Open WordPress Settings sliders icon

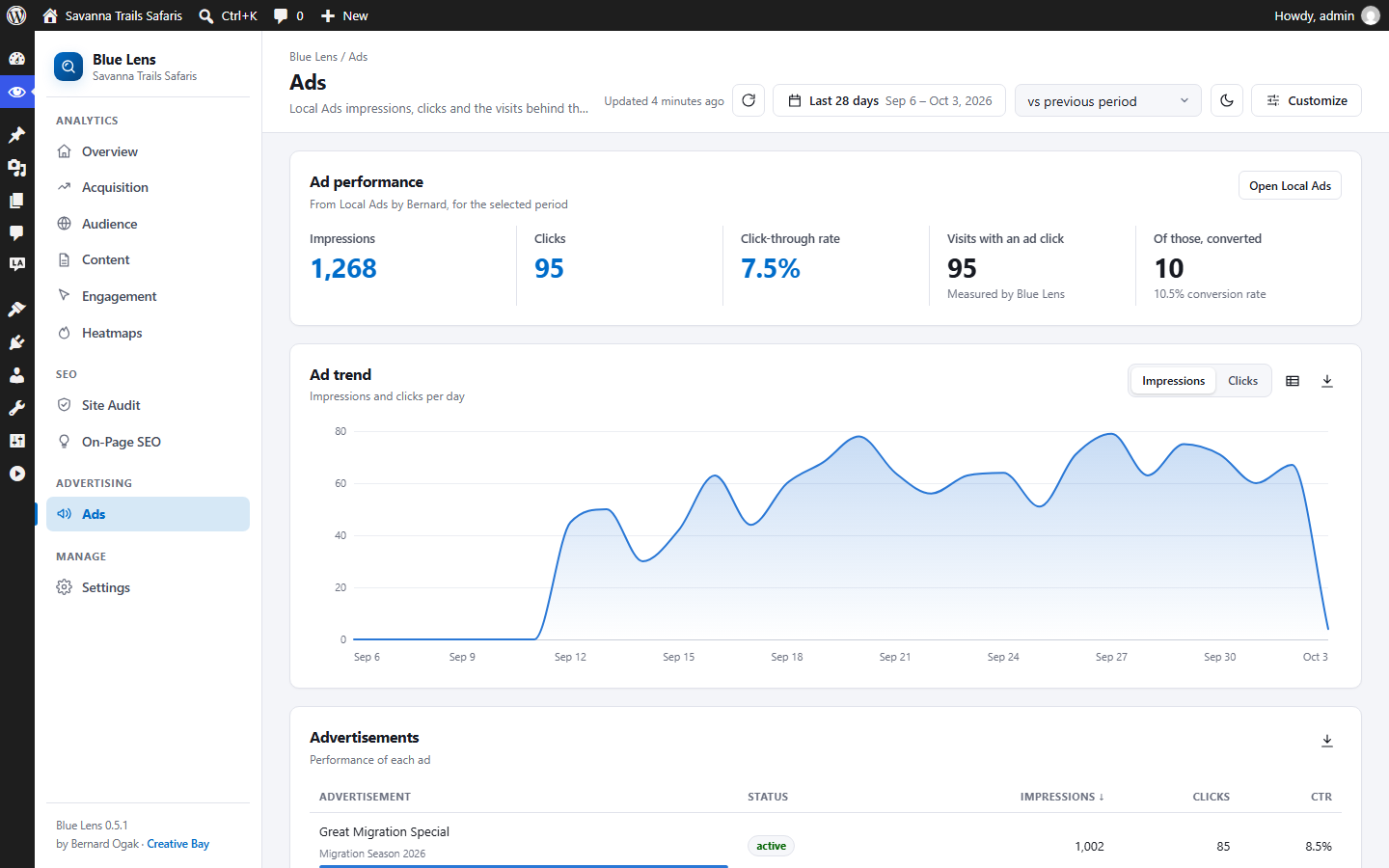(x=16, y=441)
